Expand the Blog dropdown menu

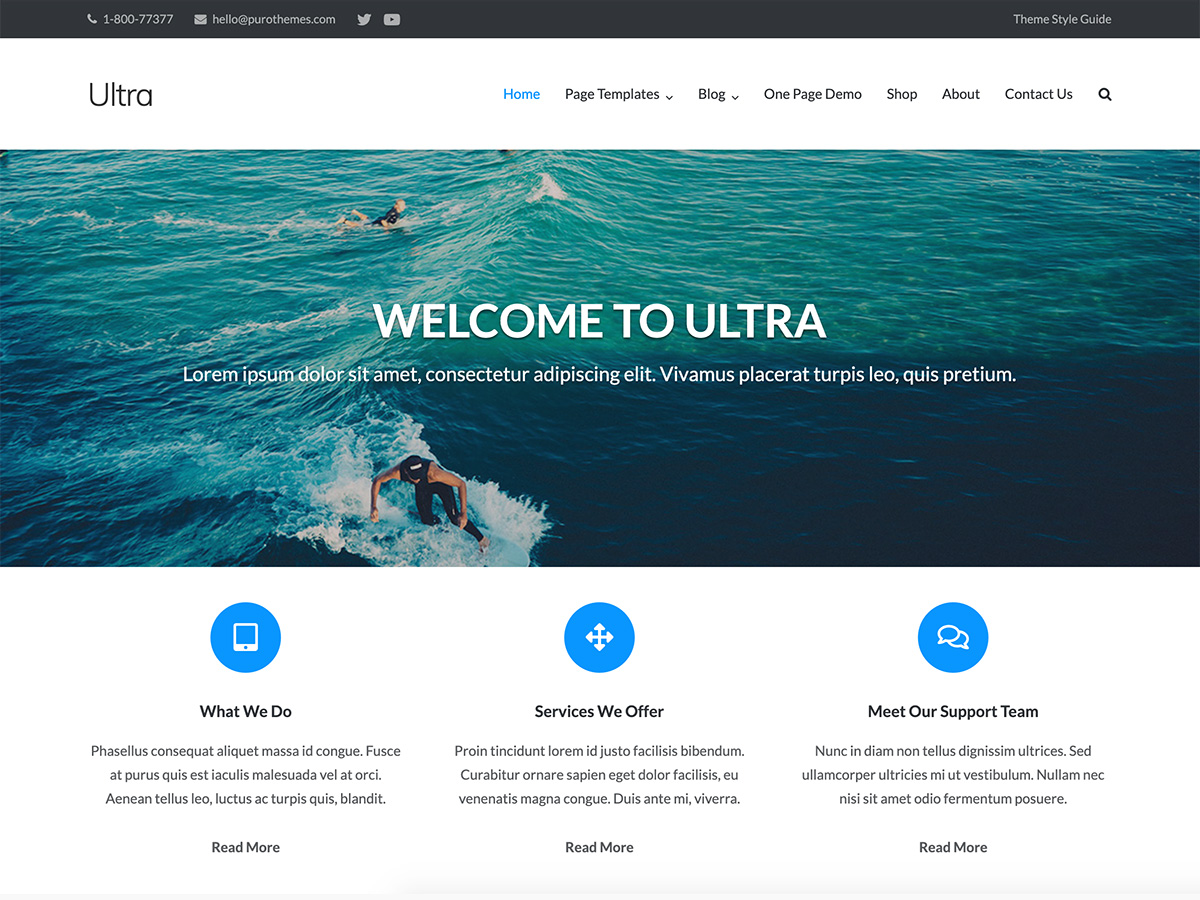point(712,94)
